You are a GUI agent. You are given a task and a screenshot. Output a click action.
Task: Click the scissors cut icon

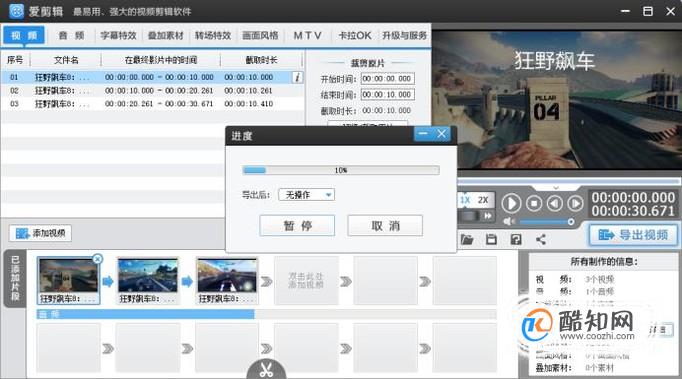tap(266, 369)
